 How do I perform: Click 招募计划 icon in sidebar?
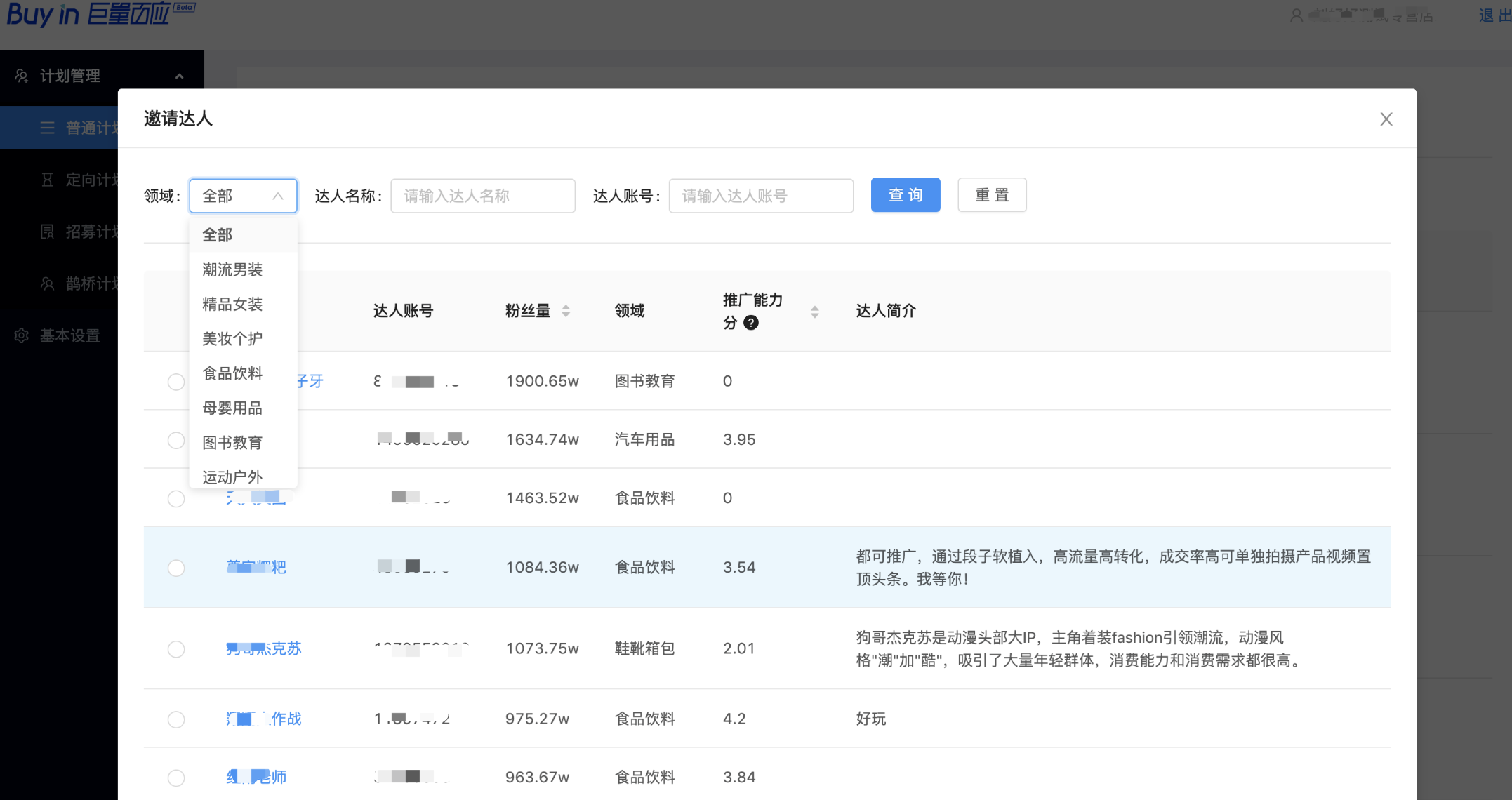point(47,232)
